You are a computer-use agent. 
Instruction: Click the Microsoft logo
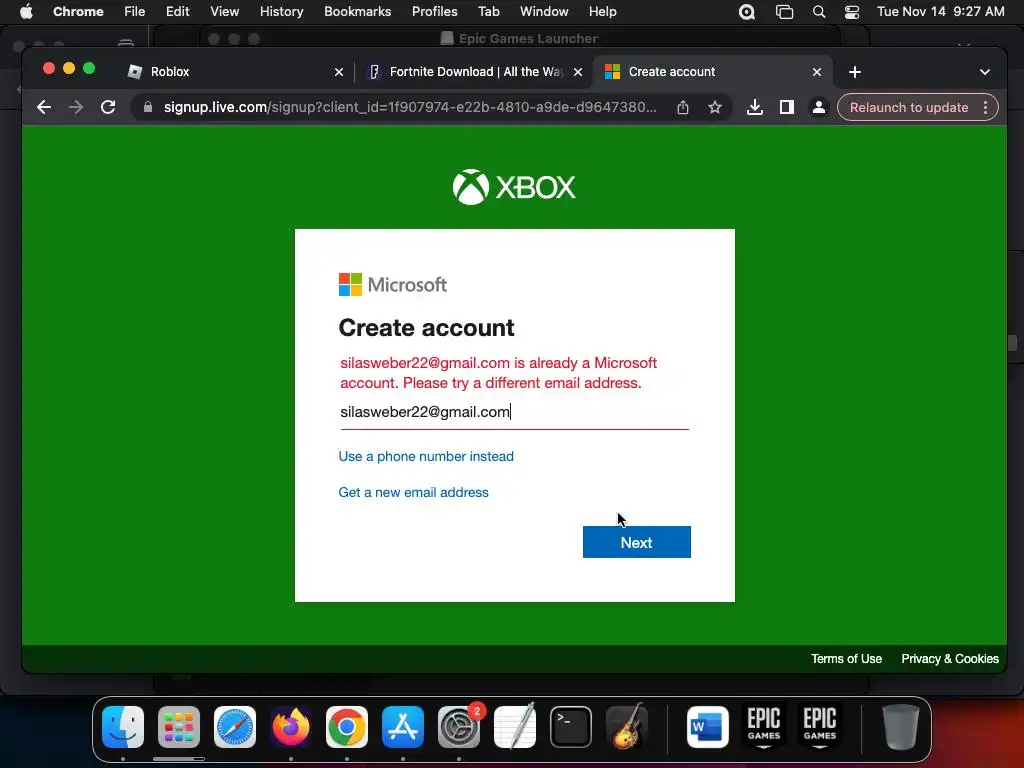392,285
